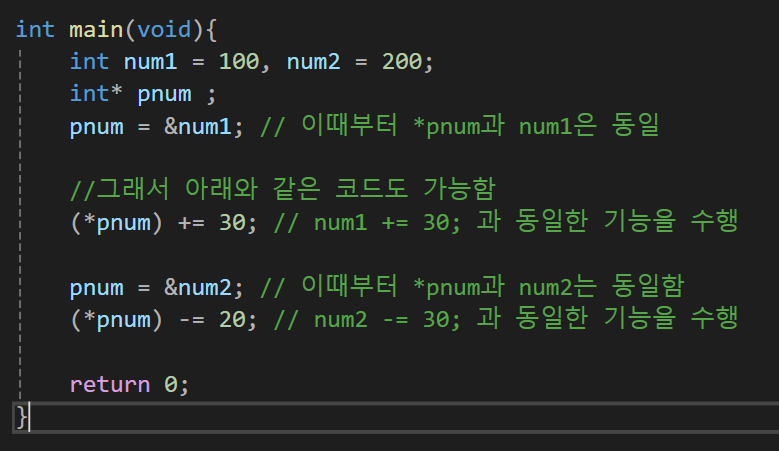The height and width of the screenshot is (451, 779).
Task: Click '&num1' in the pnum assignment
Action: 198,127
